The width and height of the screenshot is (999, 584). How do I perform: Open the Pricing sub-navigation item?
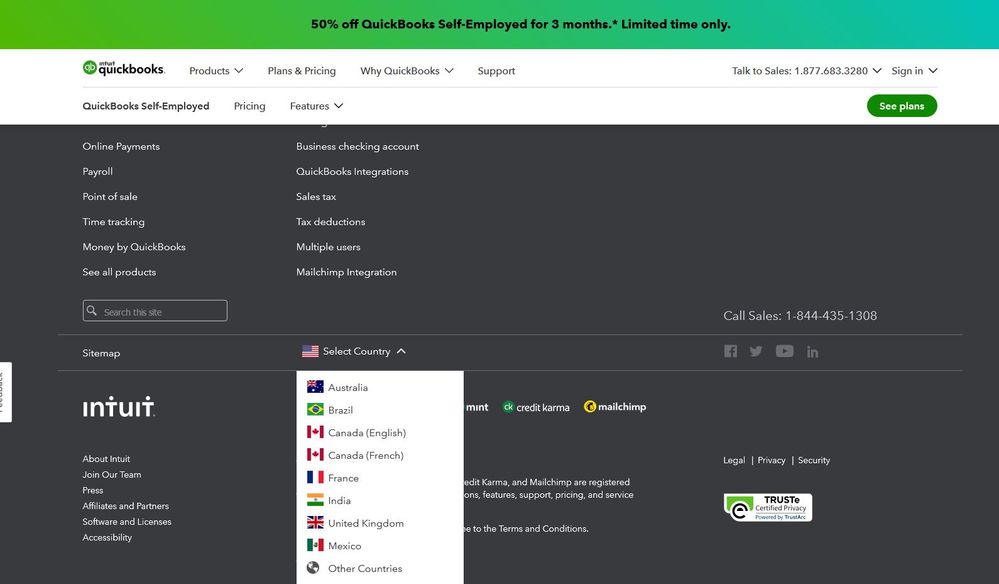coord(250,106)
